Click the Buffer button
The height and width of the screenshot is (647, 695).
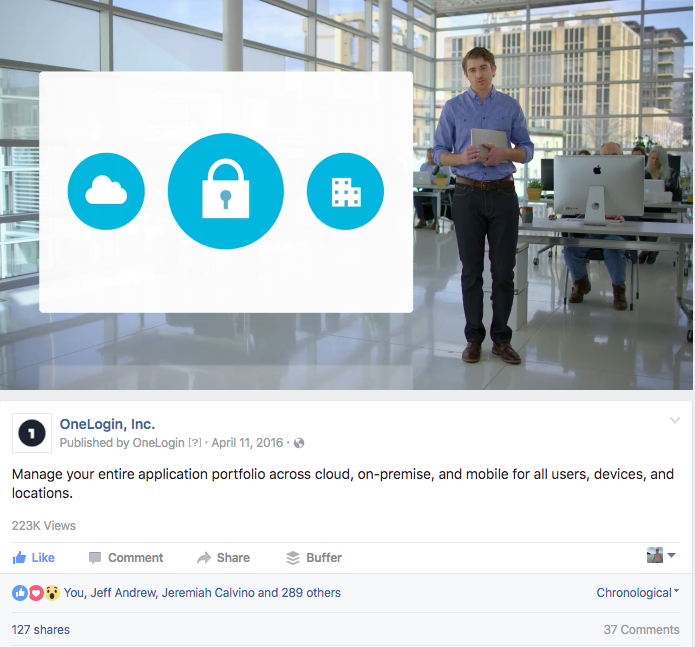pos(314,557)
